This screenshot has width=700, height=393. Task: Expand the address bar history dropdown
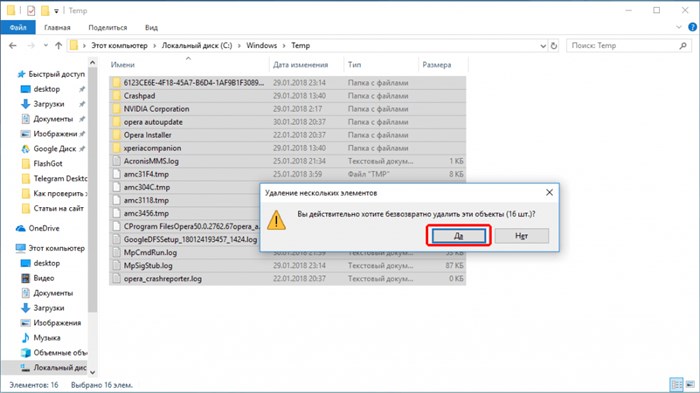(x=543, y=46)
